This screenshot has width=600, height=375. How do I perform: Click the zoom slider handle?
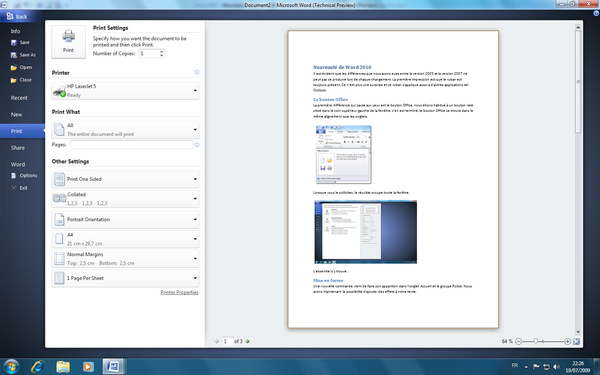(x=536, y=341)
